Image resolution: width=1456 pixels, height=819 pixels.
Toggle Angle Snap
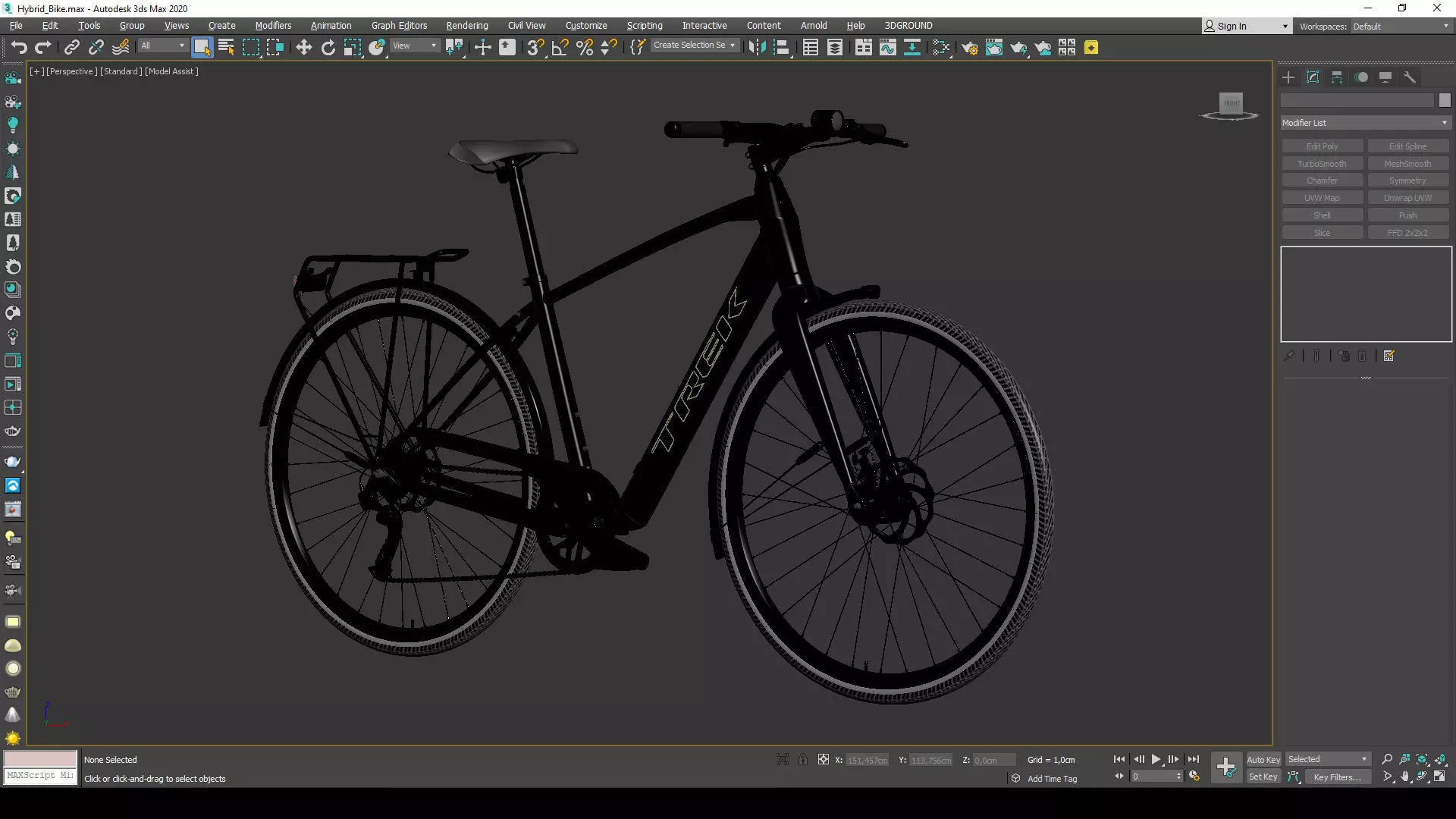pos(560,48)
